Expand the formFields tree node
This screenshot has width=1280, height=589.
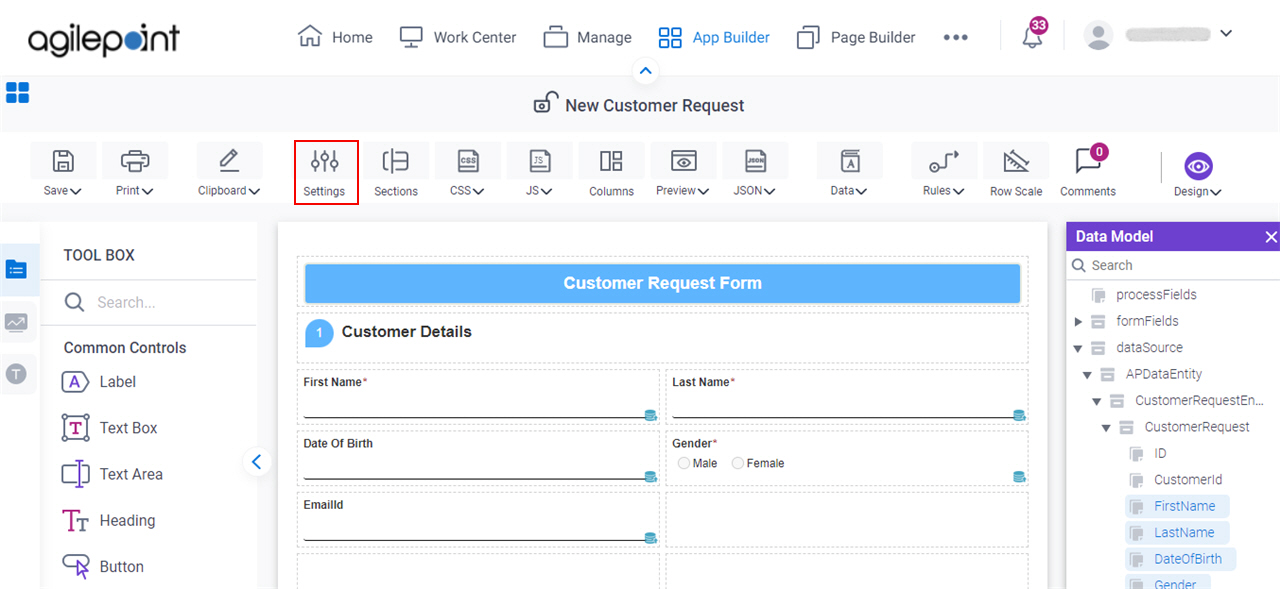pyautogui.click(x=1078, y=321)
